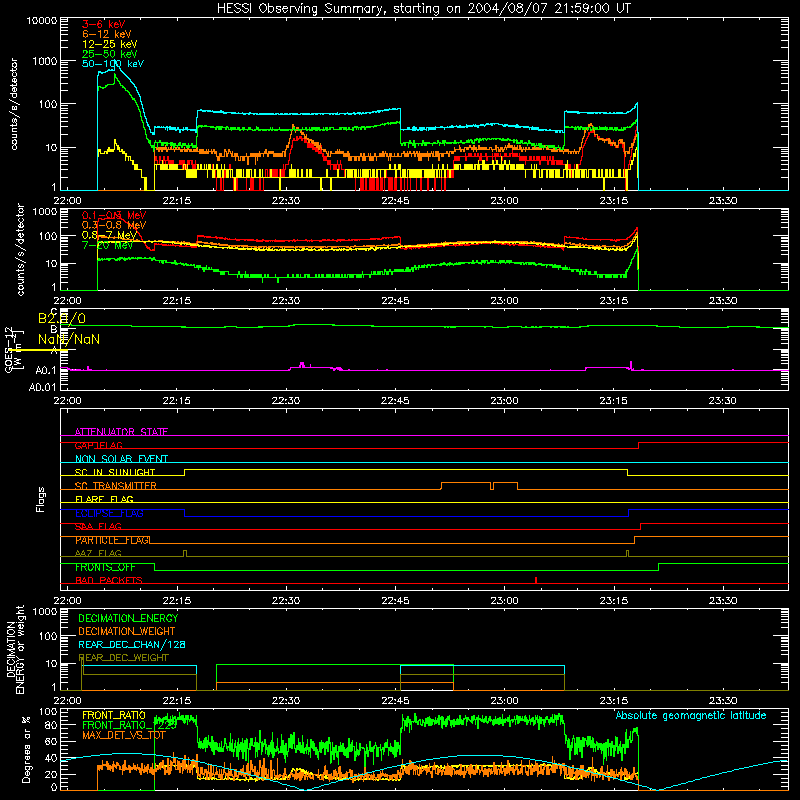Select the NON_SOLAR_EVENT flag label
This screenshot has height=800, width=800.
(x=121, y=459)
